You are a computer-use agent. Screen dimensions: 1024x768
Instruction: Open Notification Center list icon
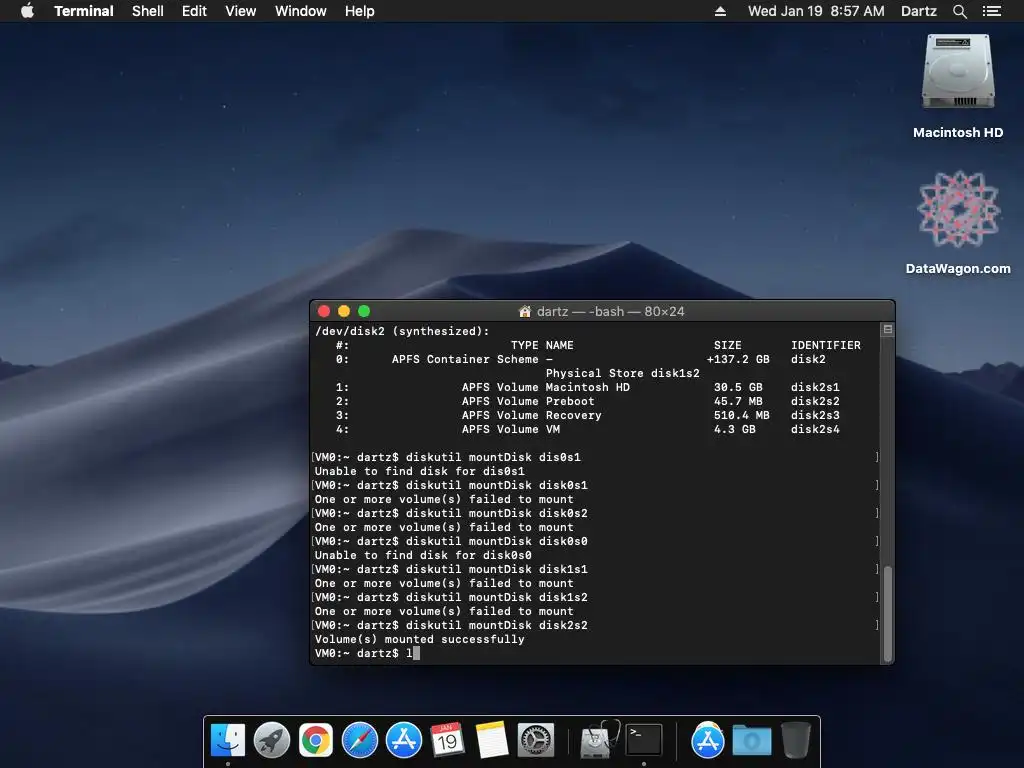click(991, 11)
